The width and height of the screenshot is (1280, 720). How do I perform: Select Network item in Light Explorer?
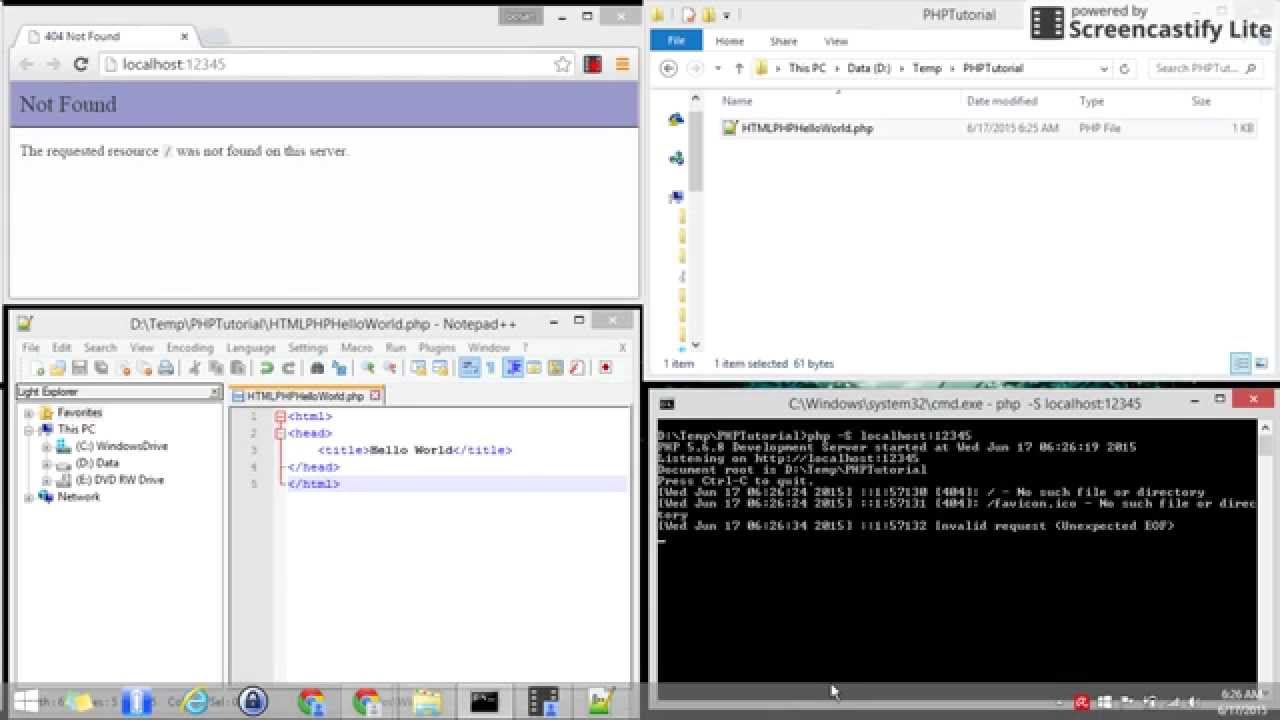click(x=78, y=497)
